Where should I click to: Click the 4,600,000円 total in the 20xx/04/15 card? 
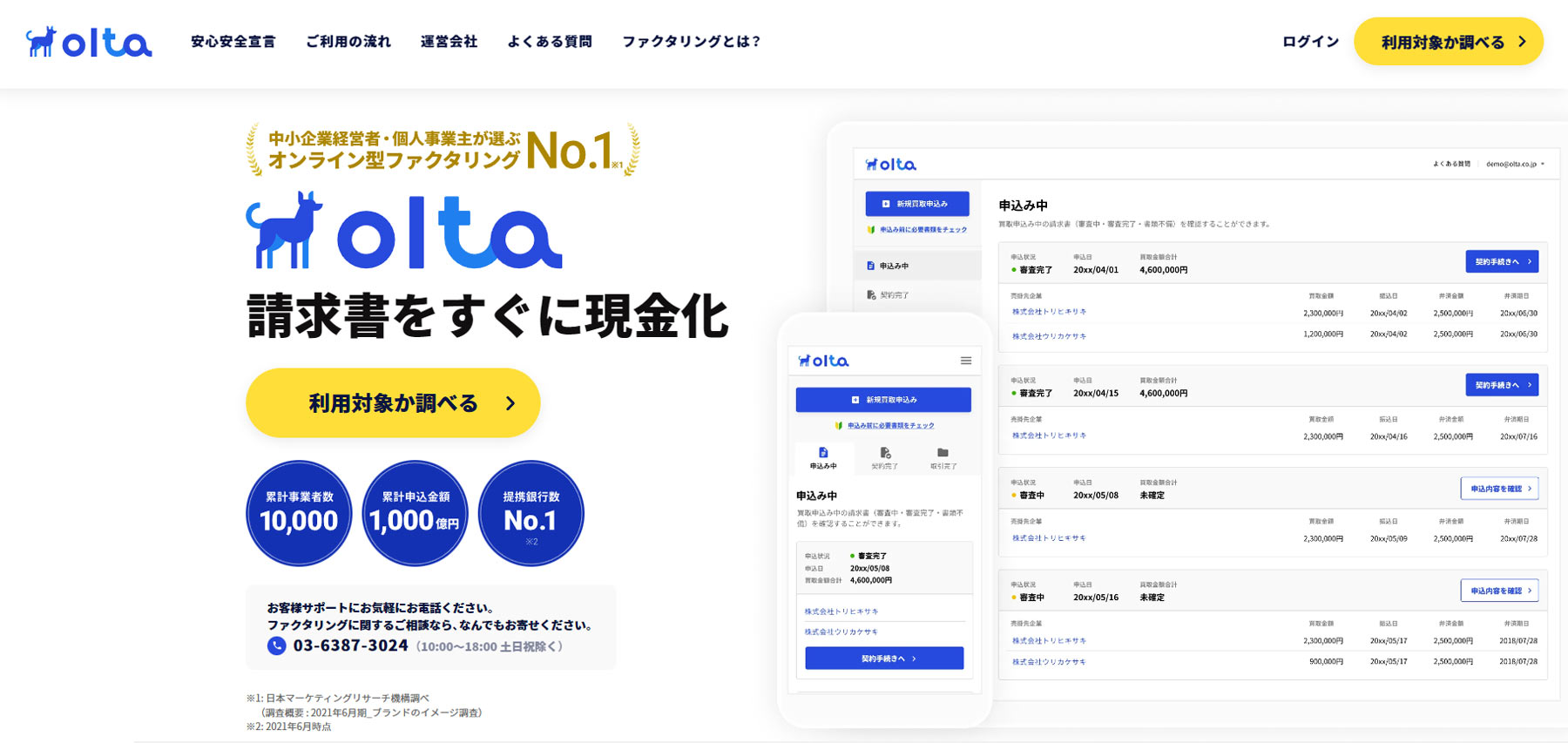coord(1163,394)
